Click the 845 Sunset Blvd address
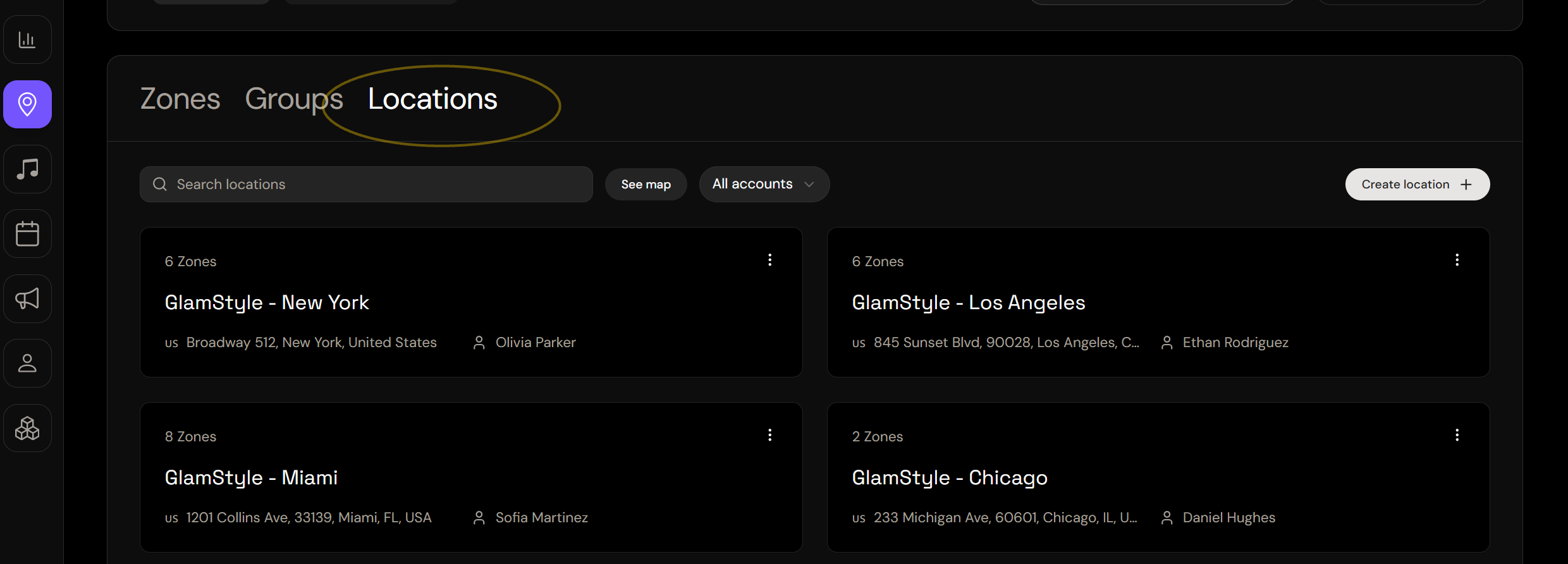This screenshot has height=564, width=1568. (x=1006, y=342)
